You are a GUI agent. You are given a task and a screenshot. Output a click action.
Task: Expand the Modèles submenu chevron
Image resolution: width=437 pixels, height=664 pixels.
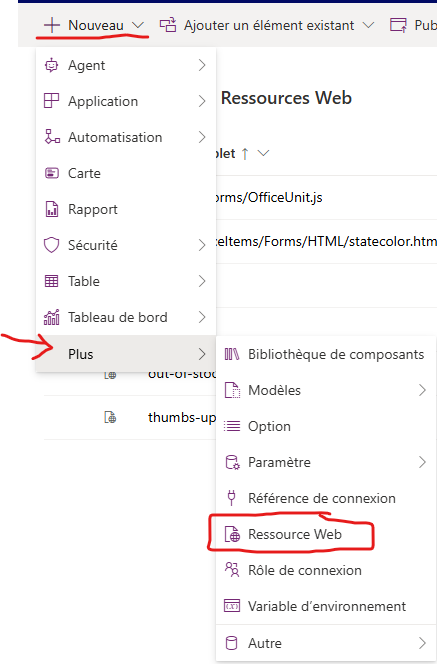tap(422, 390)
